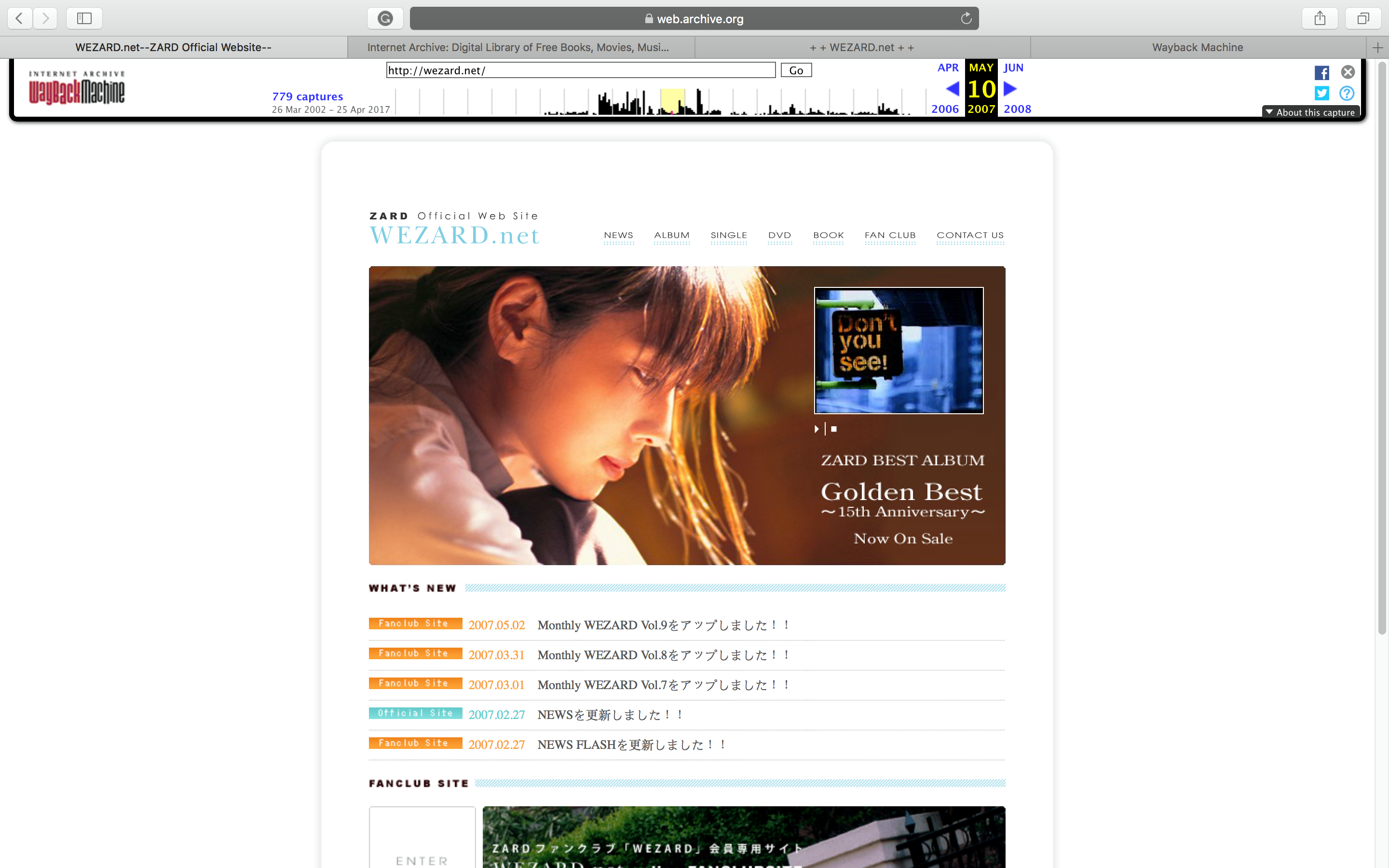Image resolution: width=1389 pixels, height=868 pixels.
Task: Share capture on Facebook icon
Action: click(1322, 73)
